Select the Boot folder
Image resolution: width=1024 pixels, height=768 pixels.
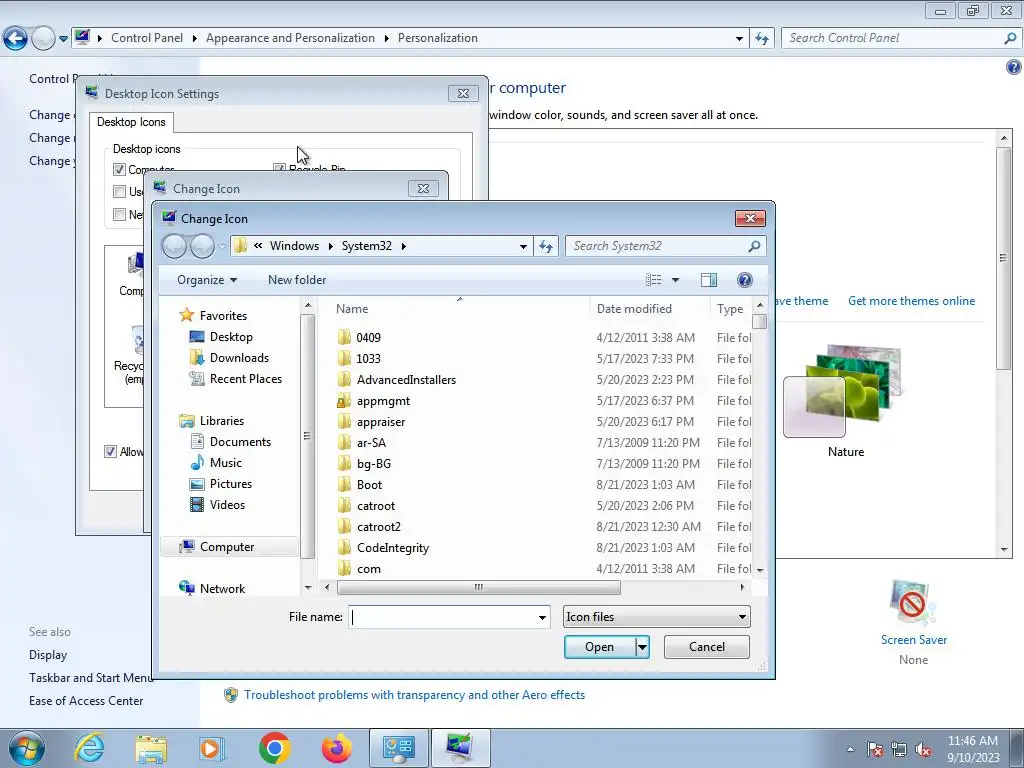tap(369, 485)
